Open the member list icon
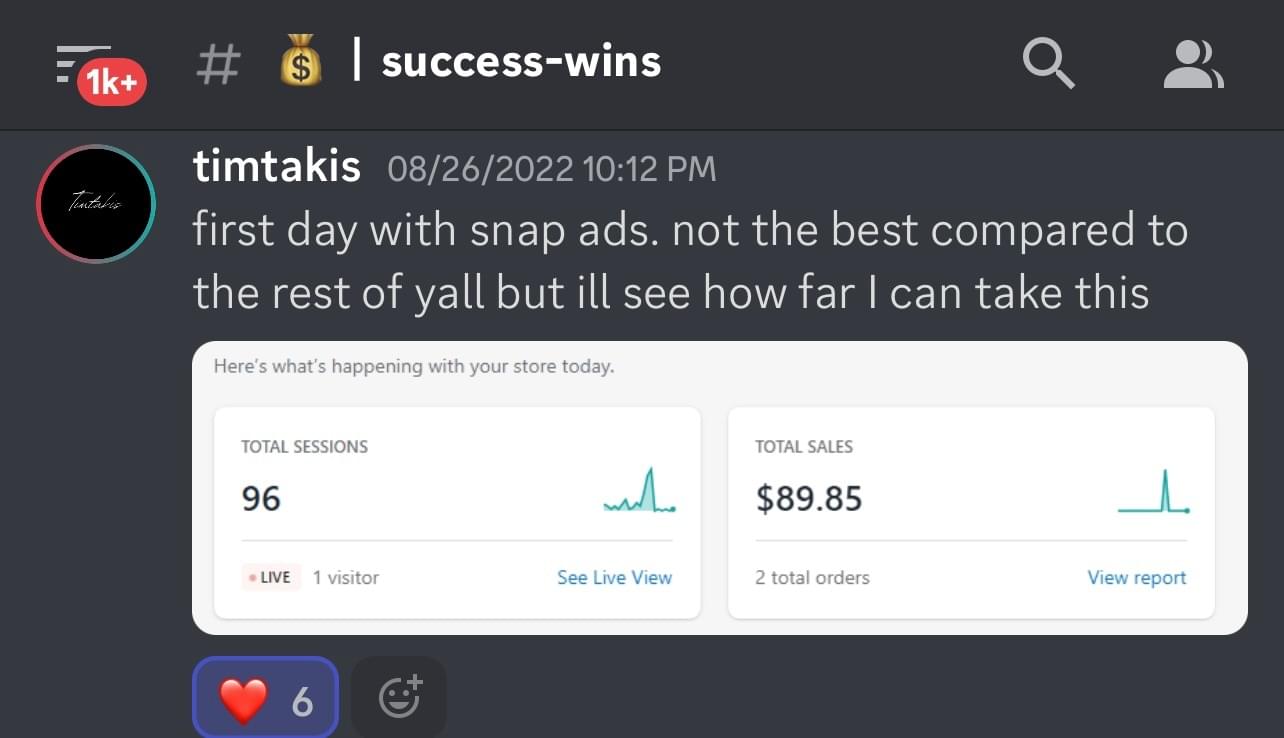 pos(1194,64)
